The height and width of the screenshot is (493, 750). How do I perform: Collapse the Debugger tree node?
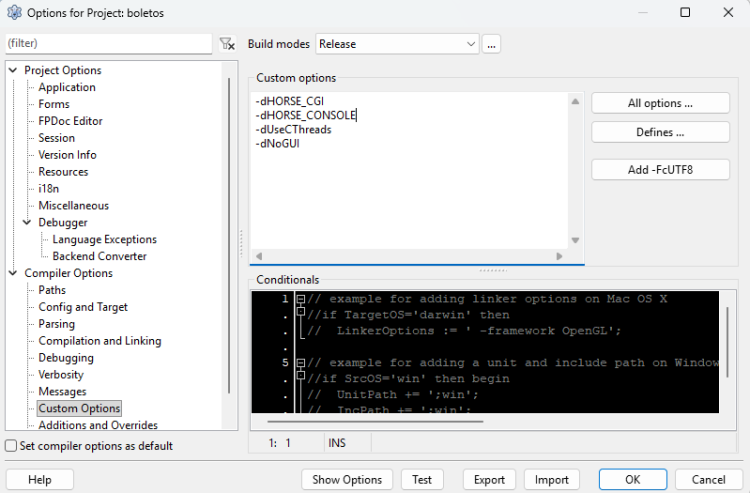click(27, 222)
